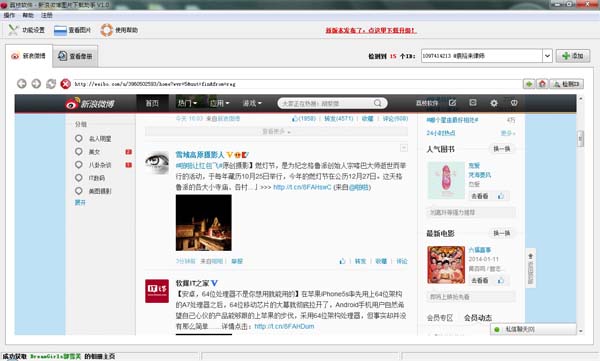The image size is (600, 361).
Task: Click the messages icon in the Weibo navbar
Action: pyautogui.click(x=473, y=103)
